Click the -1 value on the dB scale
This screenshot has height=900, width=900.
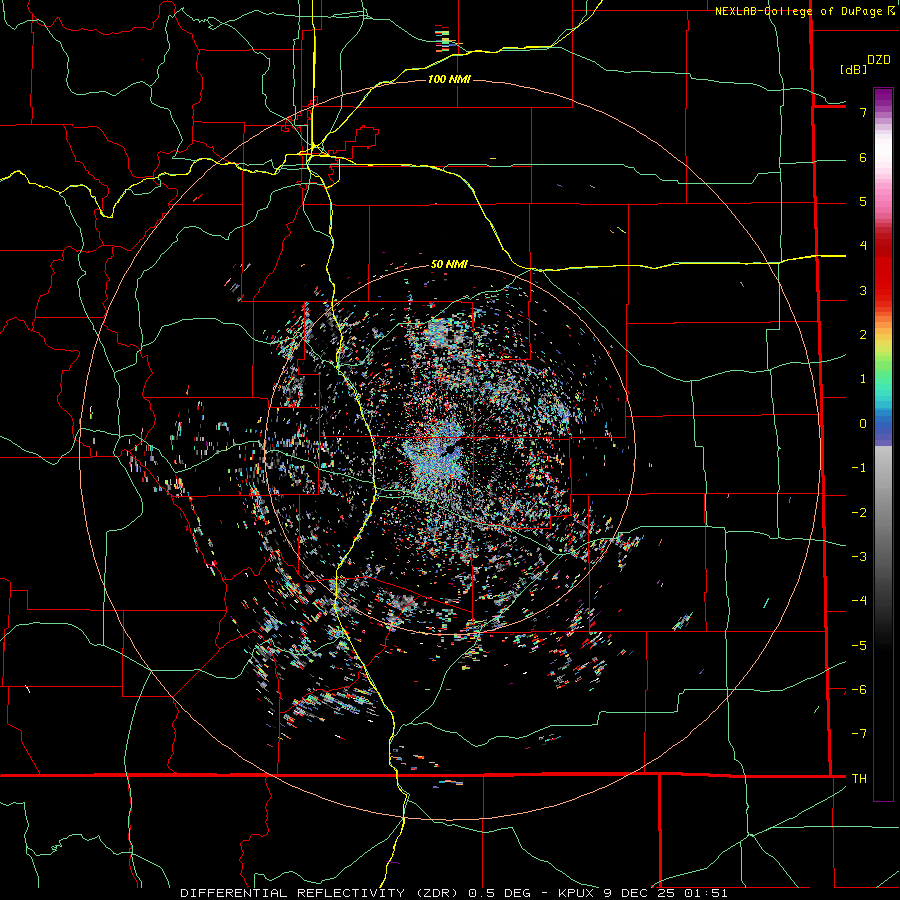coord(859,468)
